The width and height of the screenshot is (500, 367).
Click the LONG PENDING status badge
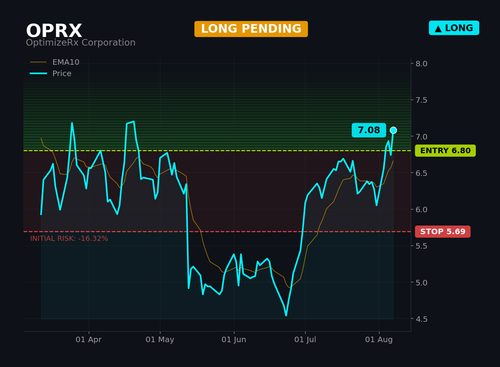coord(251,29)
